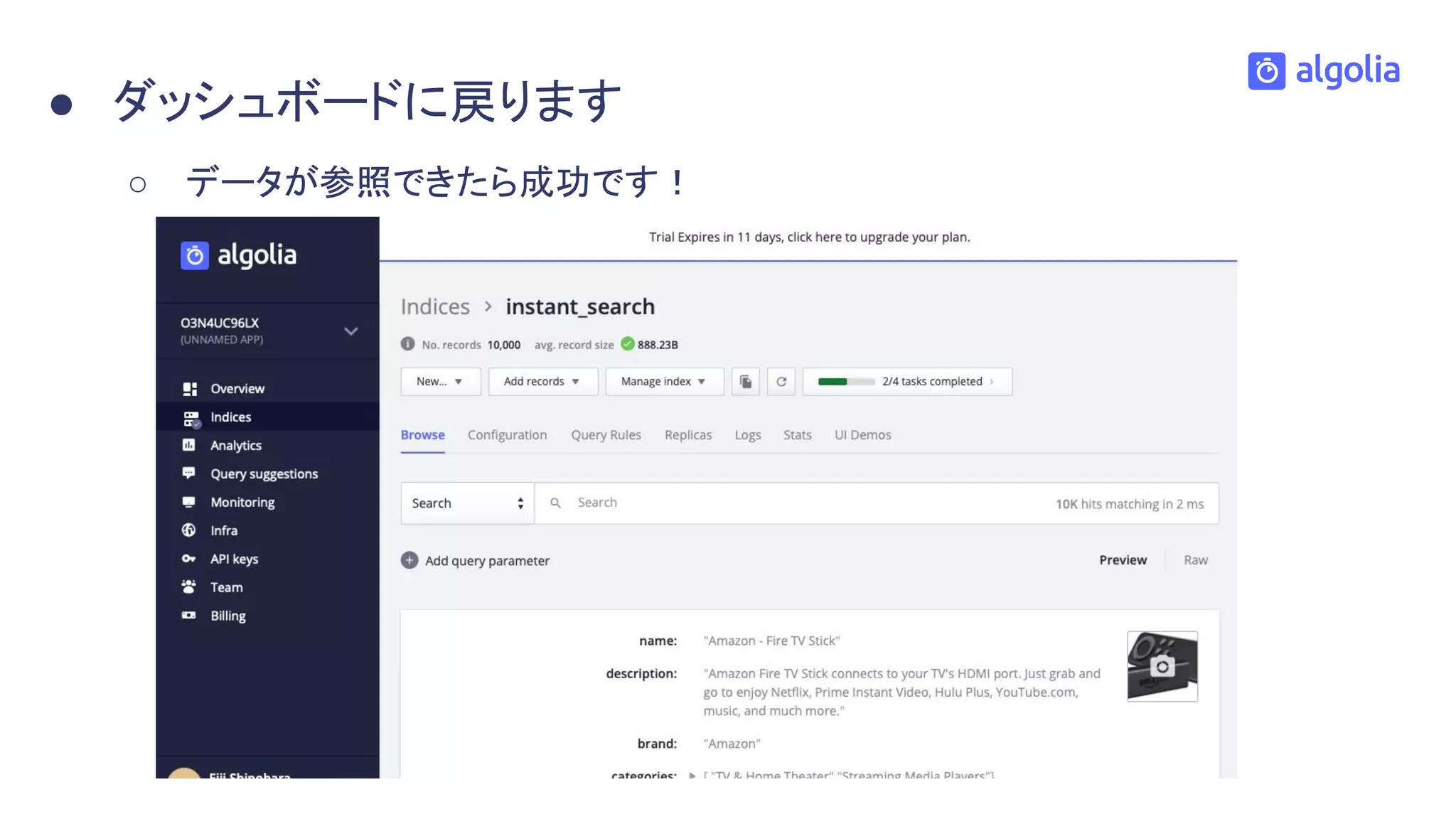The image size is (1456, 819).
Task: Click the refresh index icon button
Action: tap(781, 382)
